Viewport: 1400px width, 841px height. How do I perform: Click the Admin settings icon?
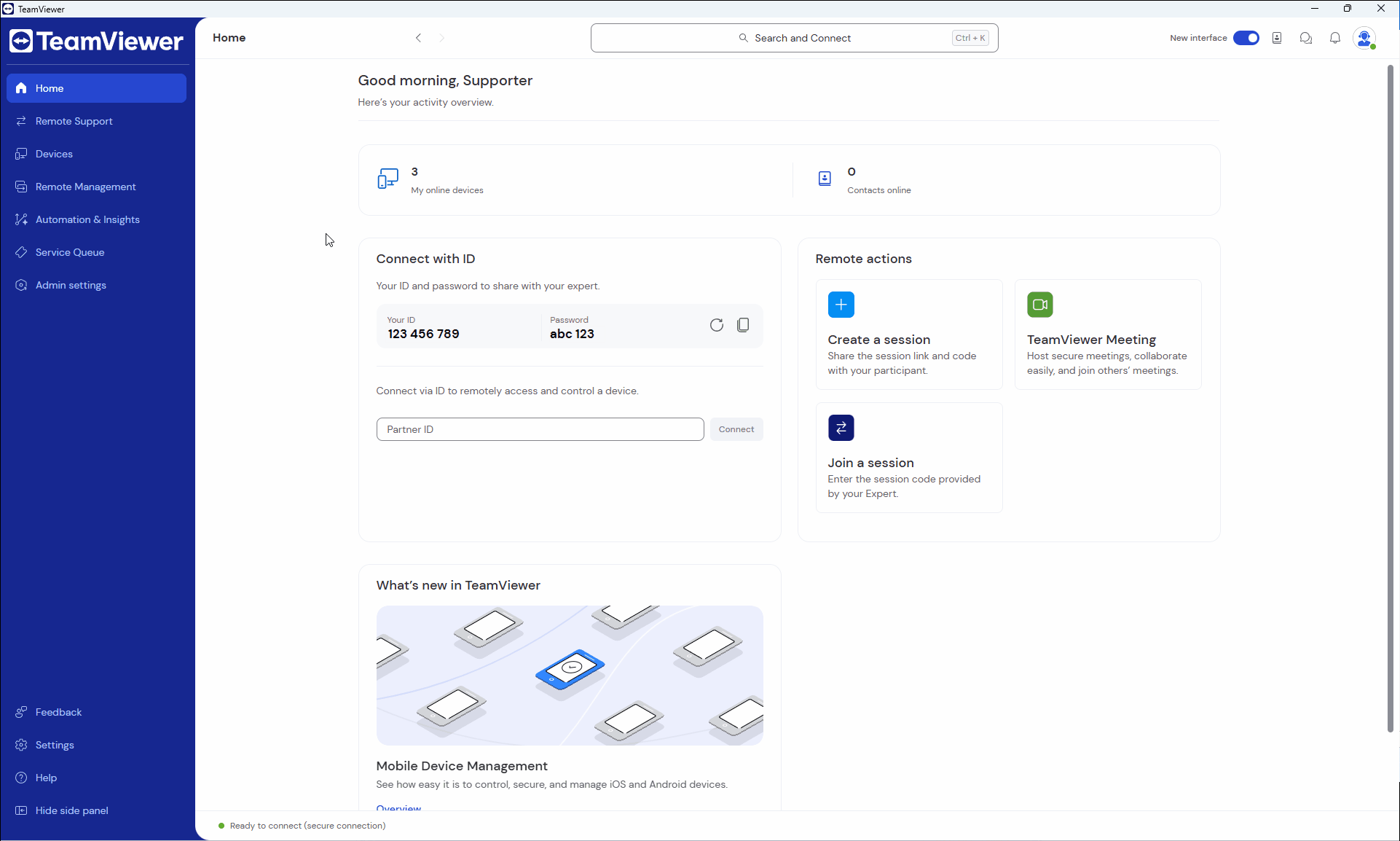coord(21,285)
